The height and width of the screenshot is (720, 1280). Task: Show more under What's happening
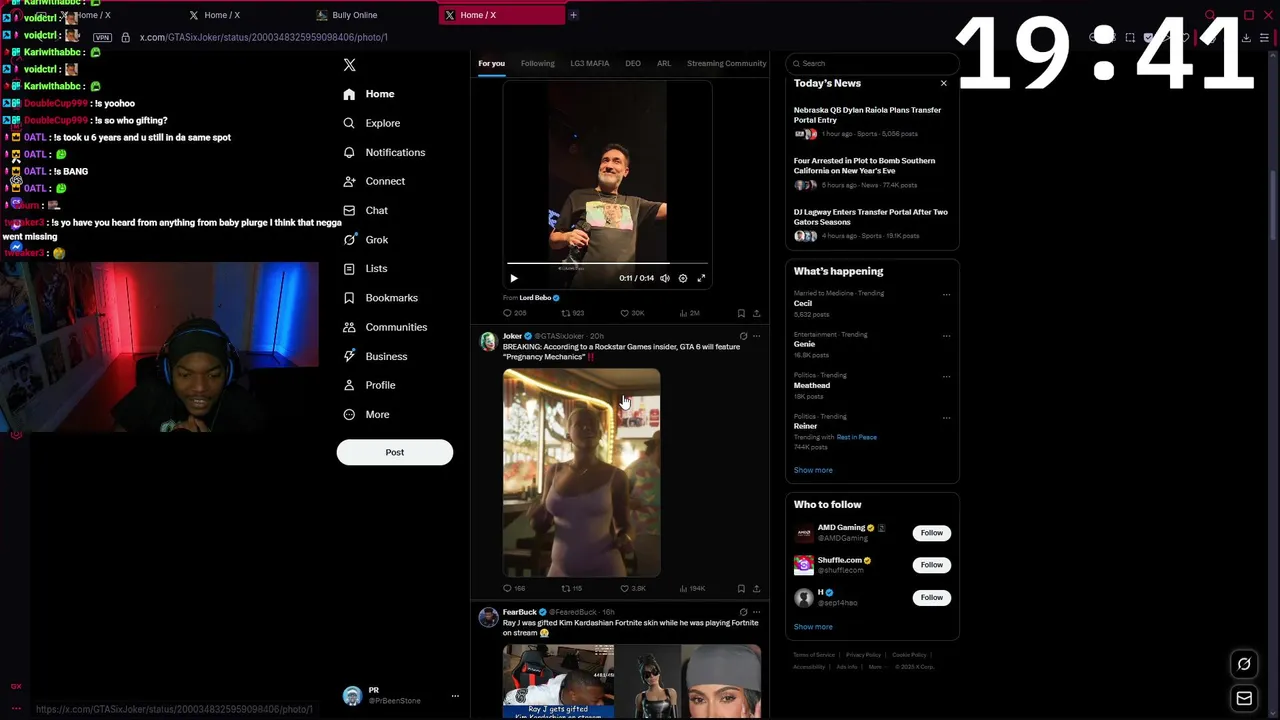point(813,470)
